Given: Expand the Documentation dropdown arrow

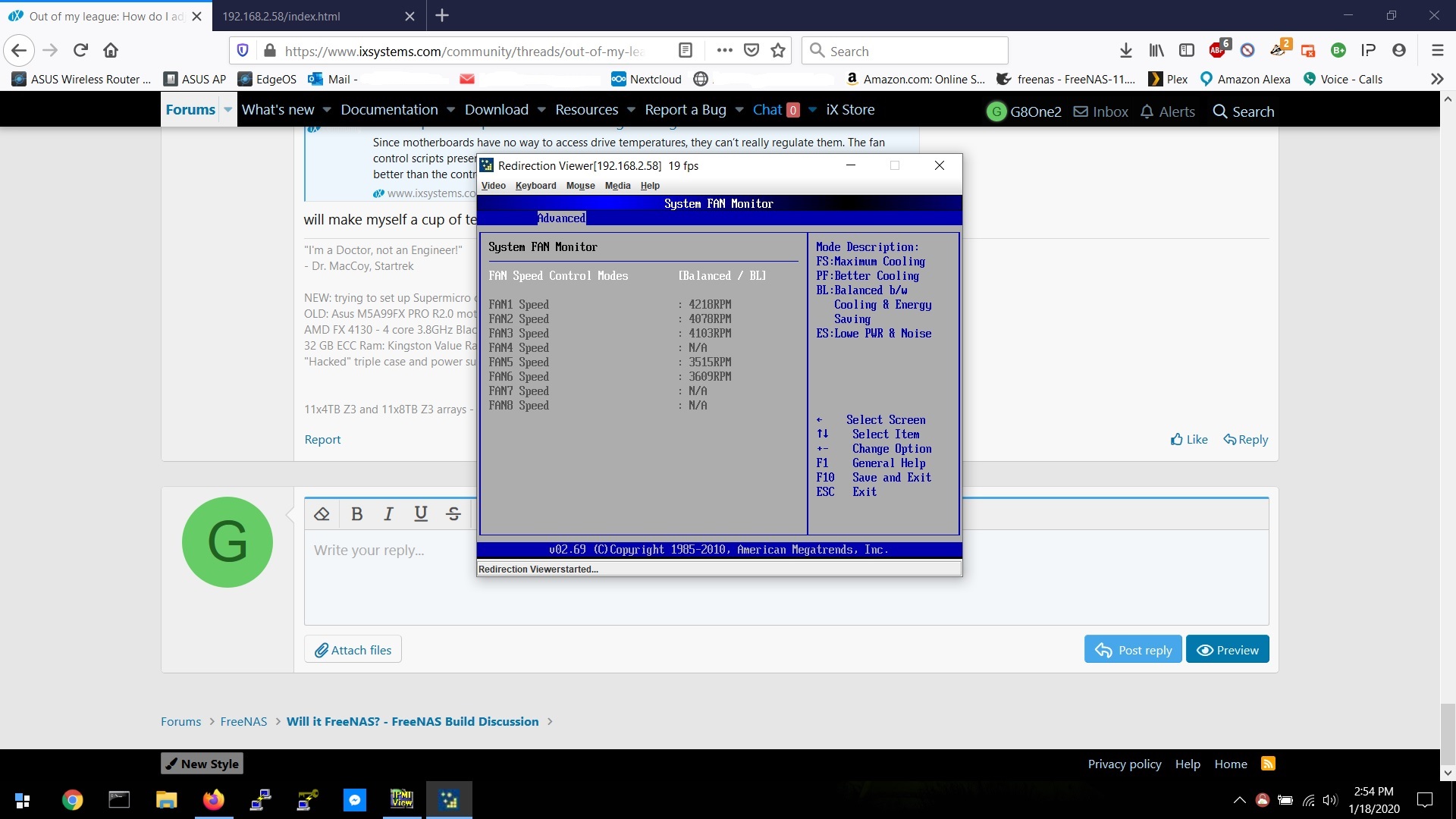Looking at the screenshot, I should point(450,110).
